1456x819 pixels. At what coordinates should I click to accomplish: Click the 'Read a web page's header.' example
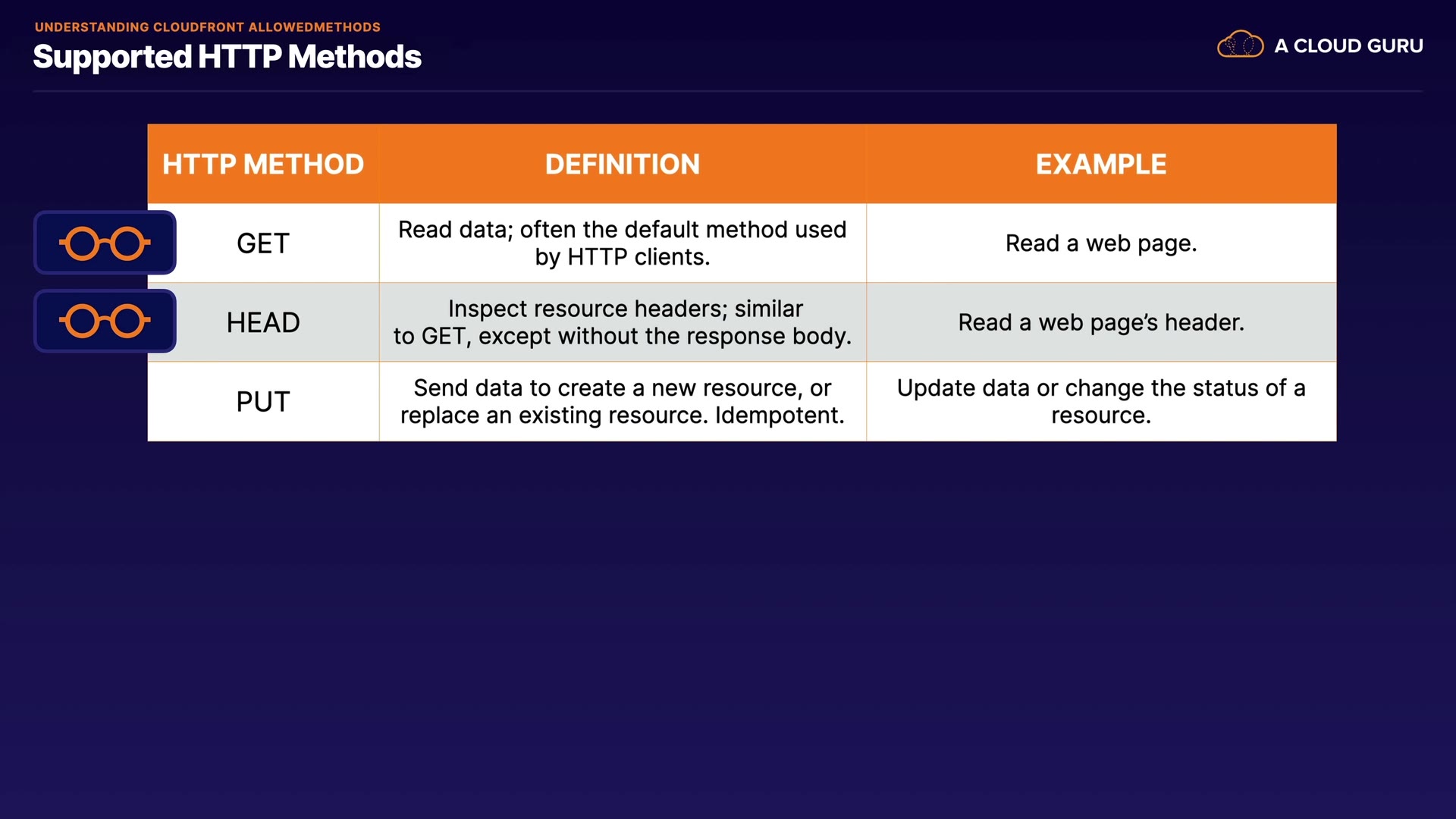point(1101,322)
